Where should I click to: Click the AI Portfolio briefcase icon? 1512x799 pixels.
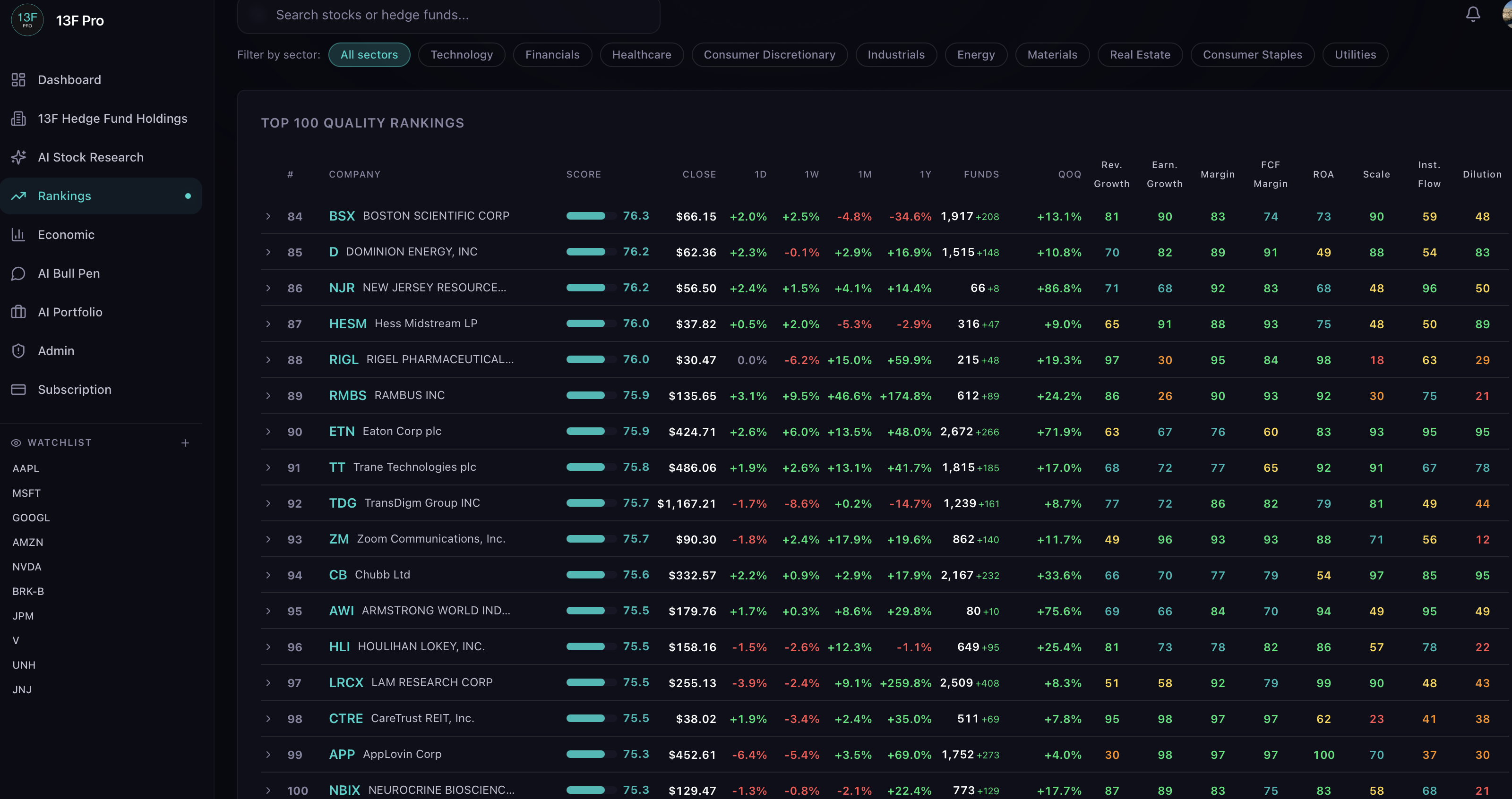19,312
